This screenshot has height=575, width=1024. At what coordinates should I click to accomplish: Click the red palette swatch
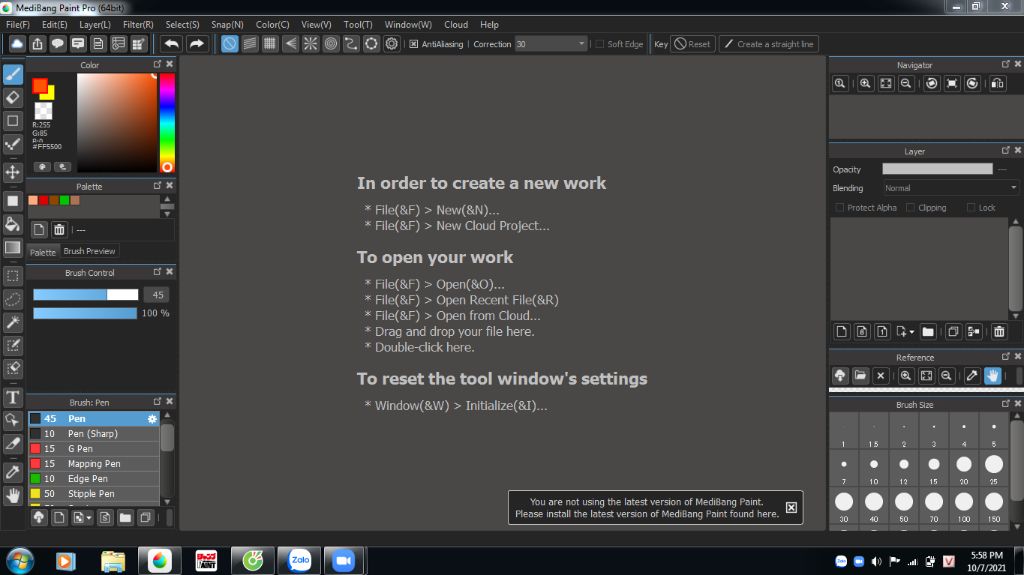(43, 200)
